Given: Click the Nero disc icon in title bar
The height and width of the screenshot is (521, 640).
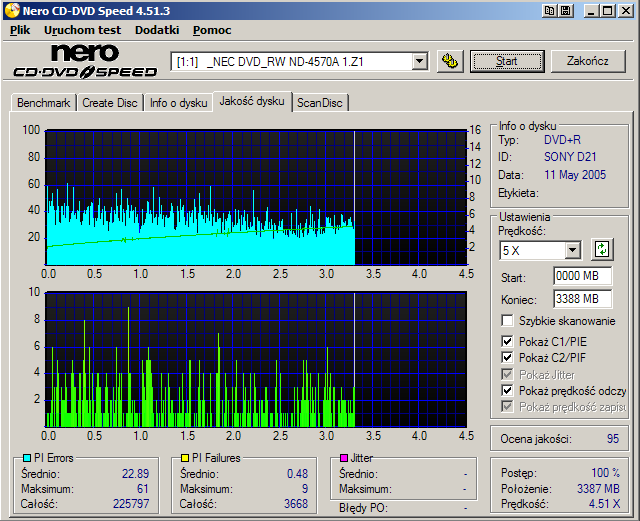Looking at the screenshot, I should tap(12, 11).
